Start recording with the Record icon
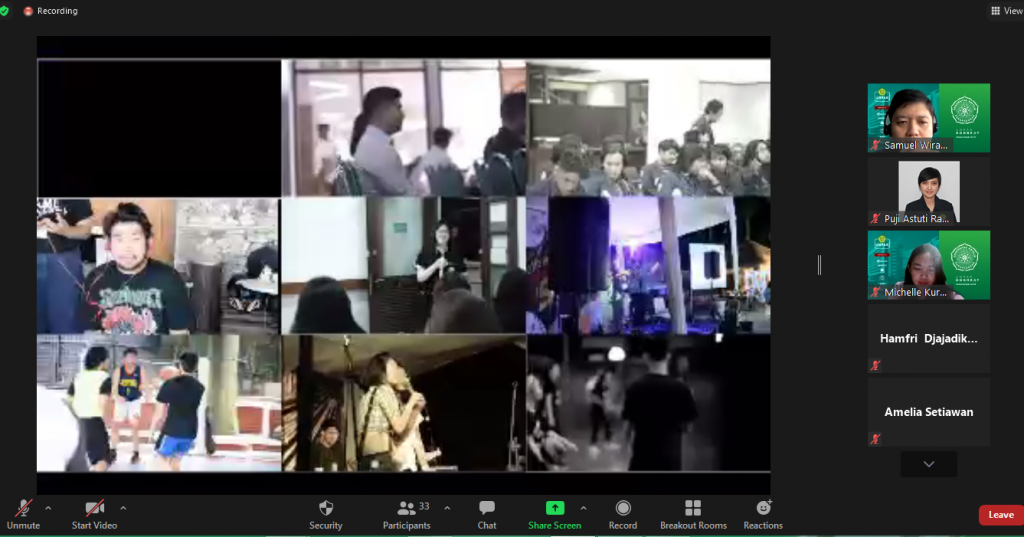This screenshot has width=1024, height=537. point(623,509)
